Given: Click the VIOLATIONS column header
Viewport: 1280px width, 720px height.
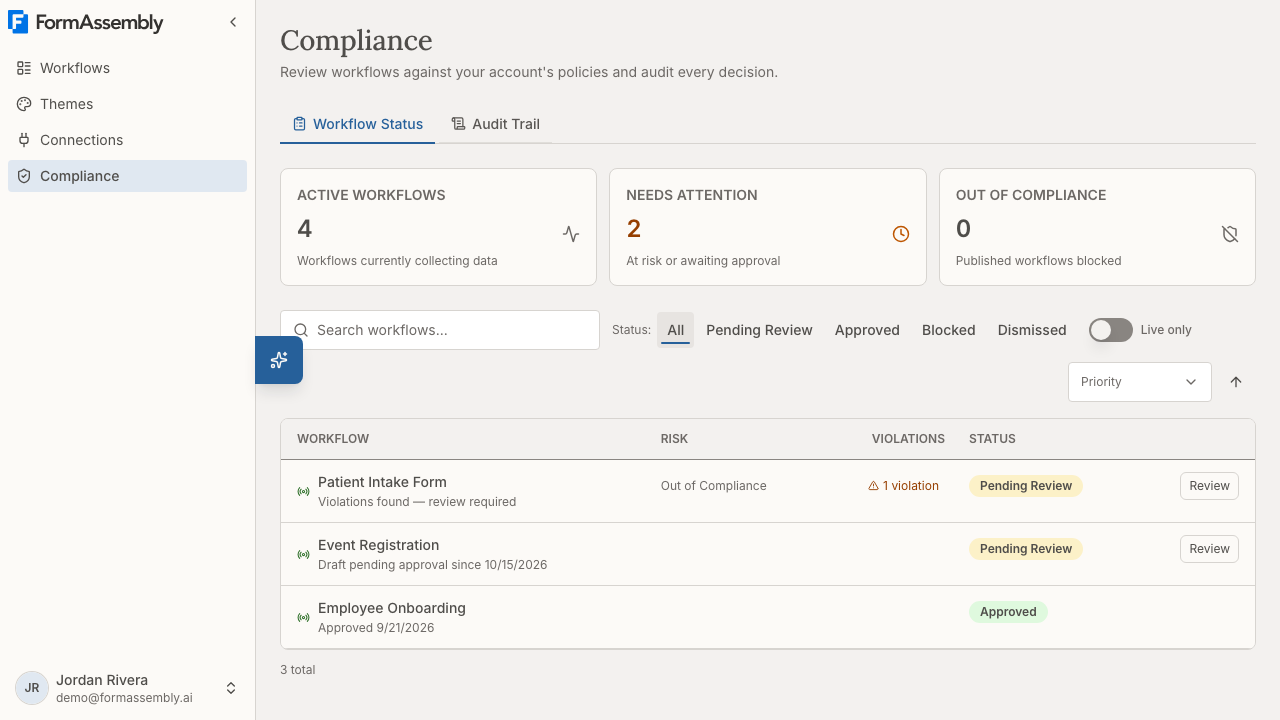Looking at the screenshot, I should coord(908,439).
